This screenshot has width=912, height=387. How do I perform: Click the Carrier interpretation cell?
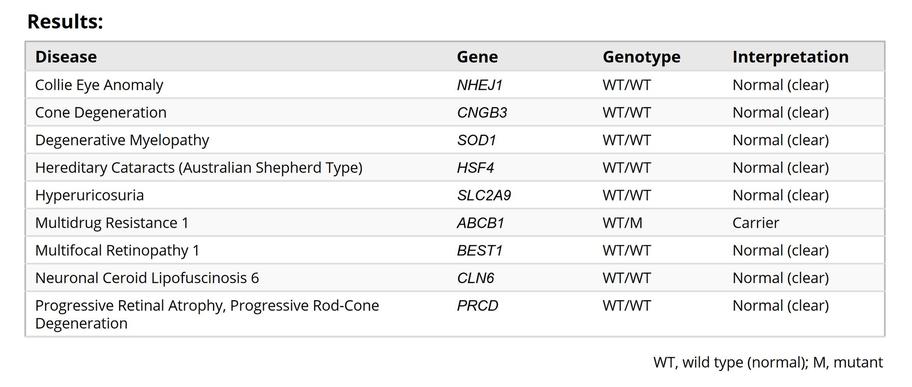(756, 223)
